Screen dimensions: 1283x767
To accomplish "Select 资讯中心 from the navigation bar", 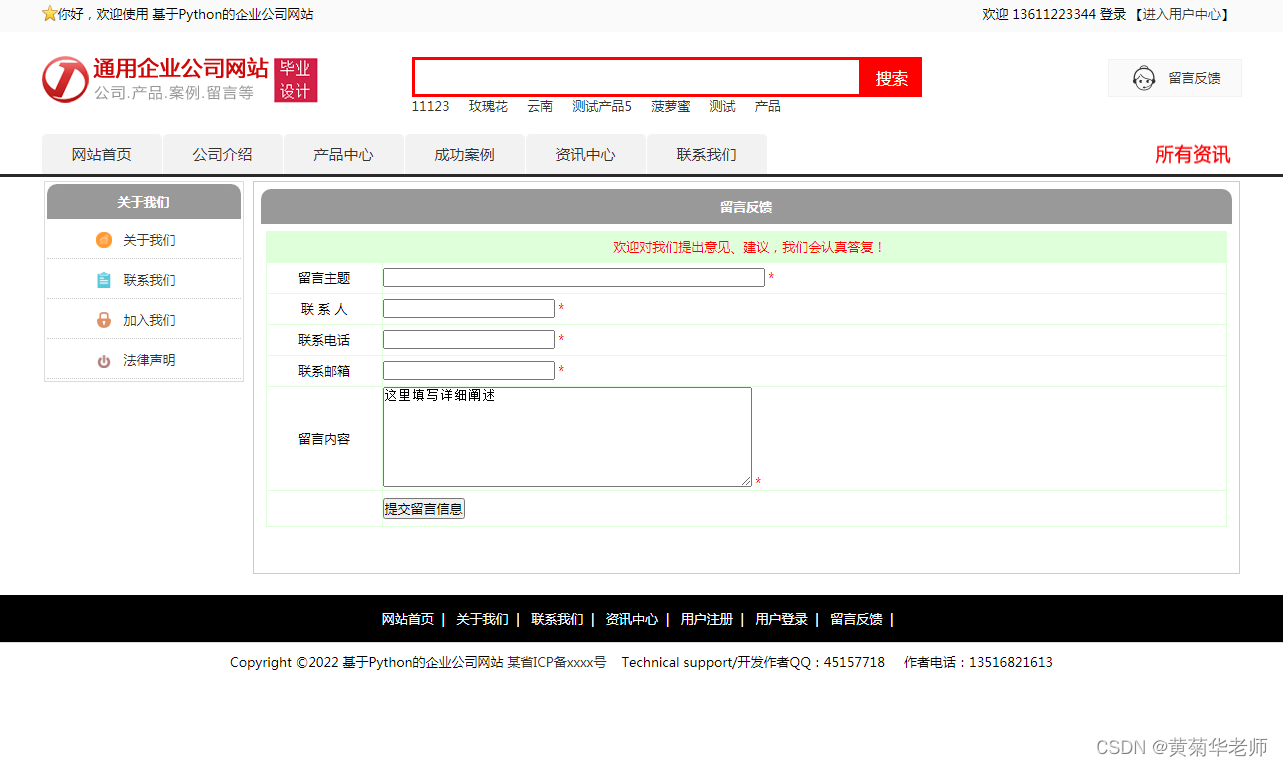I will coord(585,154).
